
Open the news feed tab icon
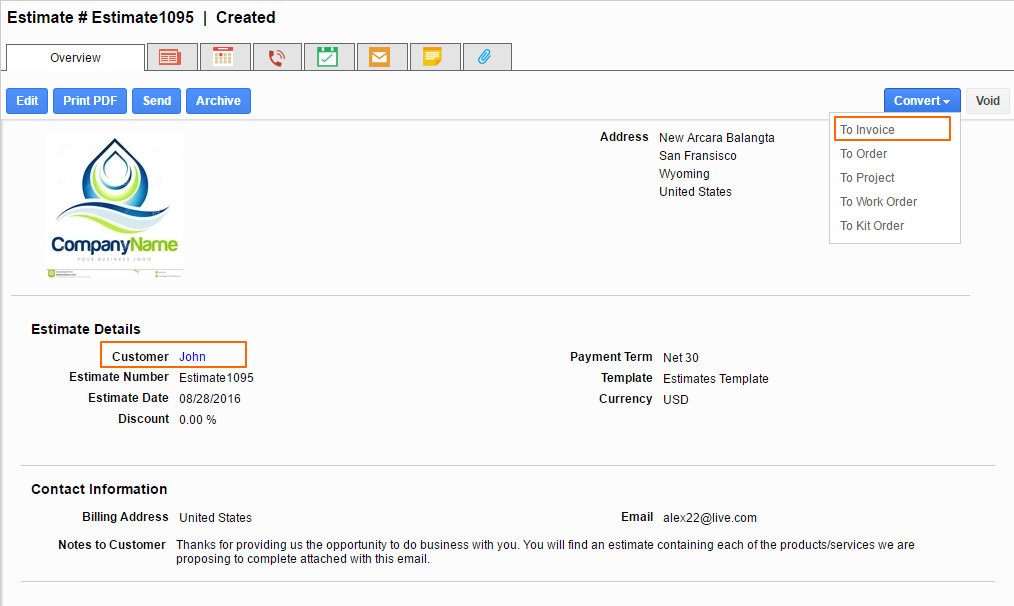click(172, 57)
